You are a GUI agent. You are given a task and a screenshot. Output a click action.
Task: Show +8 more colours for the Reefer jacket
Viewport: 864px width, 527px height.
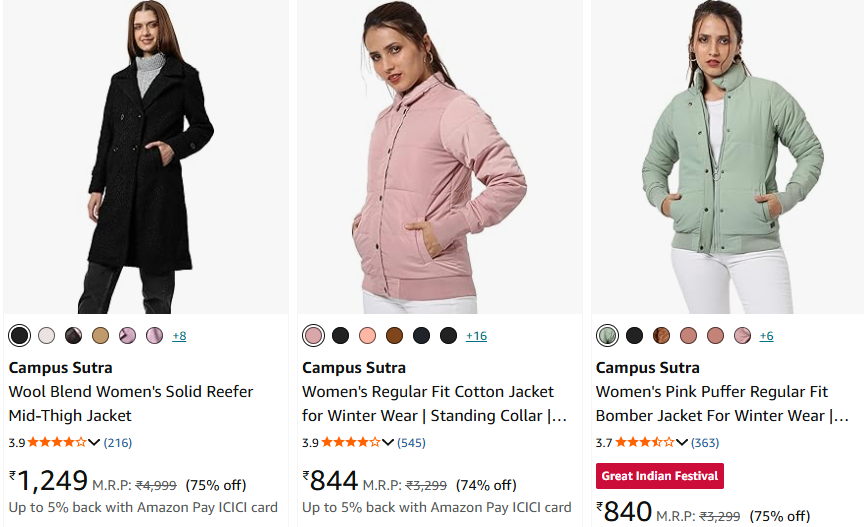coord(179,336)
